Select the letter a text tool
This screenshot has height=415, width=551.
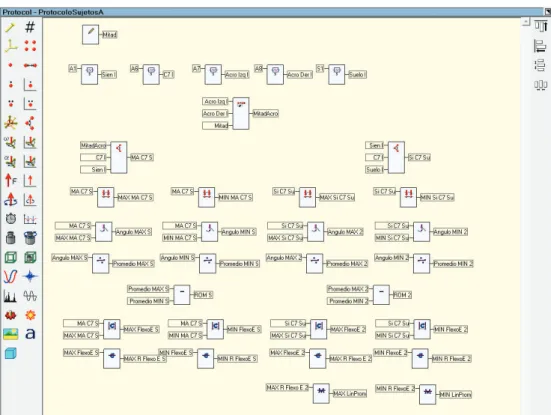click(x=30, y=333)
